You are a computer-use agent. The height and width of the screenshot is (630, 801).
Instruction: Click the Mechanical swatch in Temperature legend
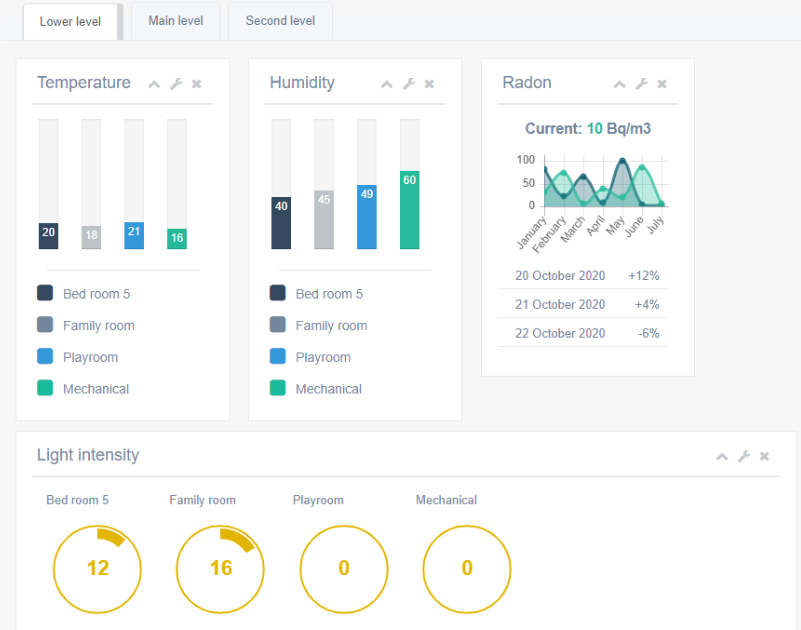(45, 388)
